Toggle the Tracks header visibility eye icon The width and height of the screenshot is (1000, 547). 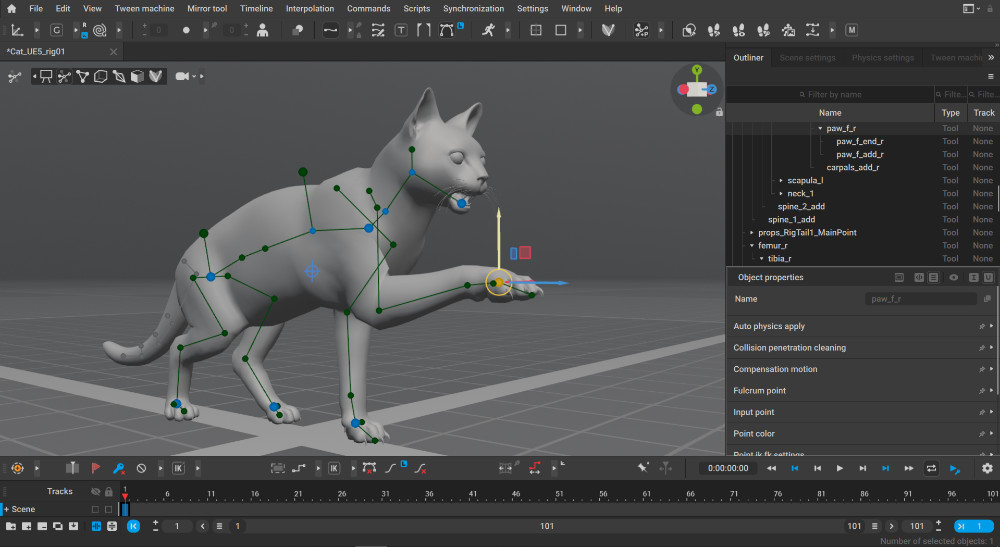click(x=95, y=492)
